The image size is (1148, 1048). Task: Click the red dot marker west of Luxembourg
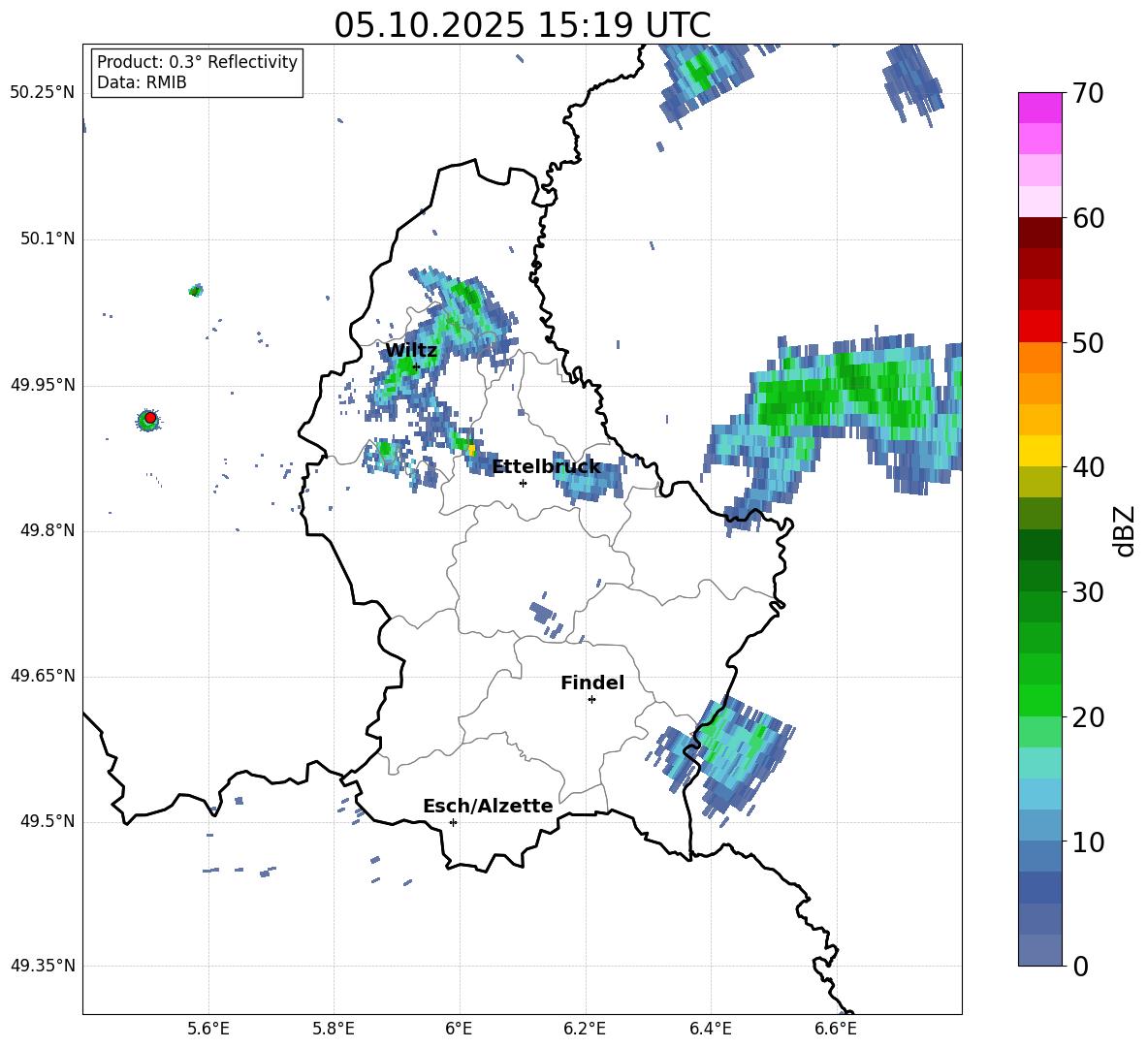click(150, 418)
